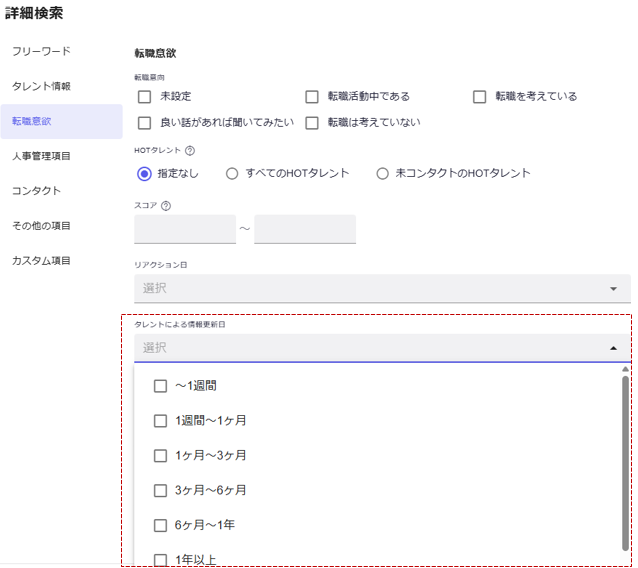This screenshot has height=568, width=638.
Task: Click the help icon beside スコア
Action: click(166, 206)
